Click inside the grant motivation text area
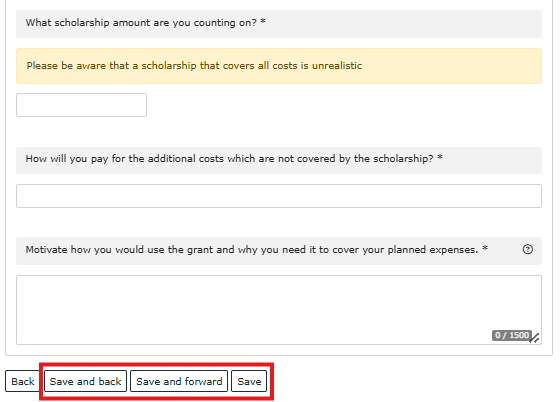The height and width of the screenshot is (402, 560). click(x=279, y=310)
